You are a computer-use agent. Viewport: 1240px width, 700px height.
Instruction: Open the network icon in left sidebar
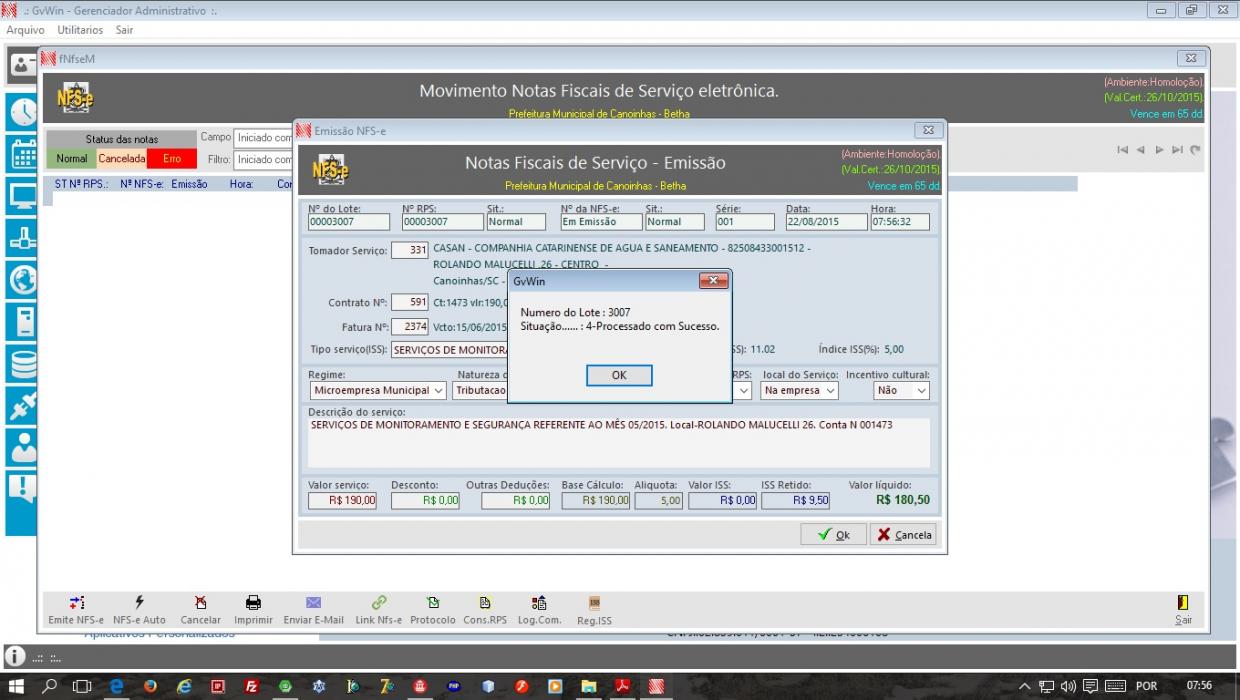point(22,238)
